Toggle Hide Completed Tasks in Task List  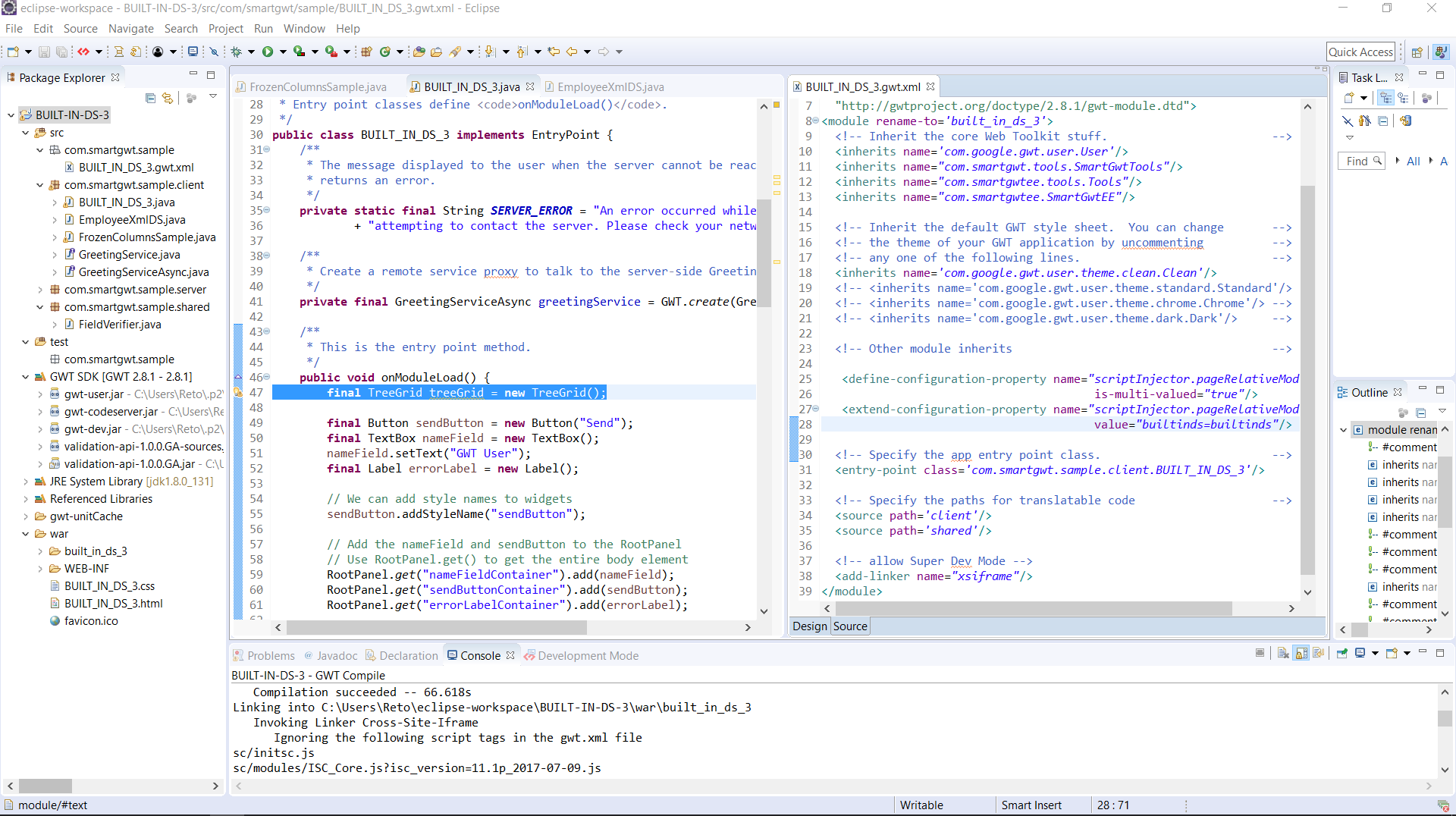coord(1348,121)
